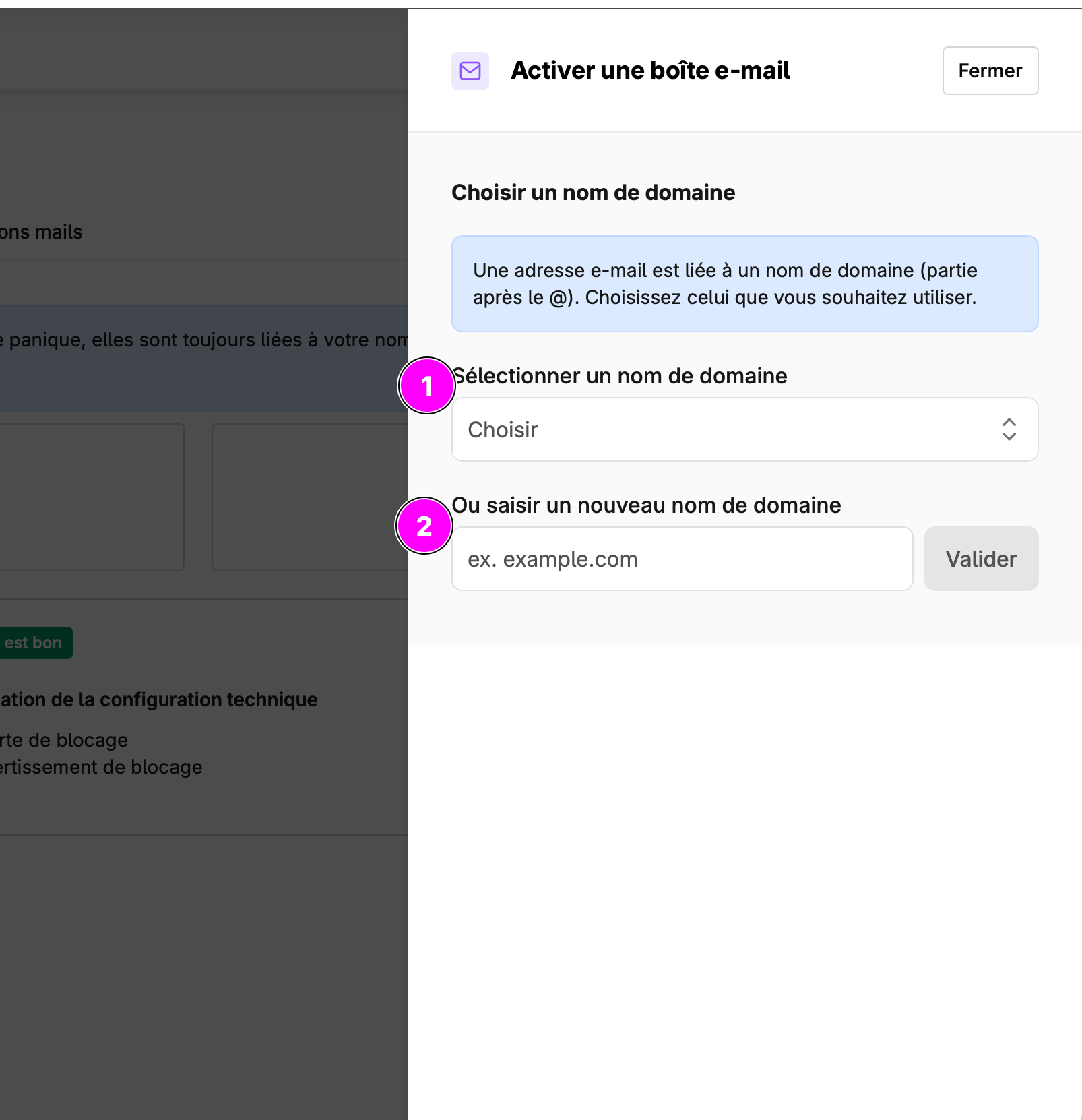Image resolution: width=1082 pixels, height=1120 pixels.
Task: Click the dimmed 'configuration technique' heading behind overlay
Action: click(x=159, y=699)
